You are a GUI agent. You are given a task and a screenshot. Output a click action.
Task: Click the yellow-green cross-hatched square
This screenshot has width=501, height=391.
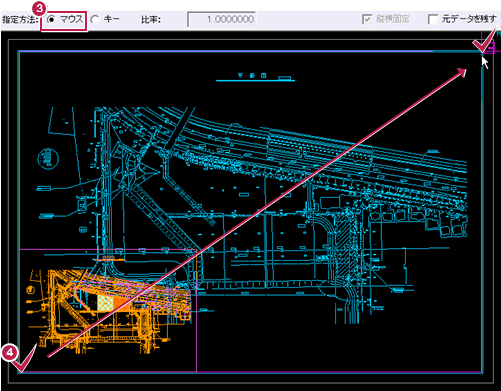click(x=105, y=303)
